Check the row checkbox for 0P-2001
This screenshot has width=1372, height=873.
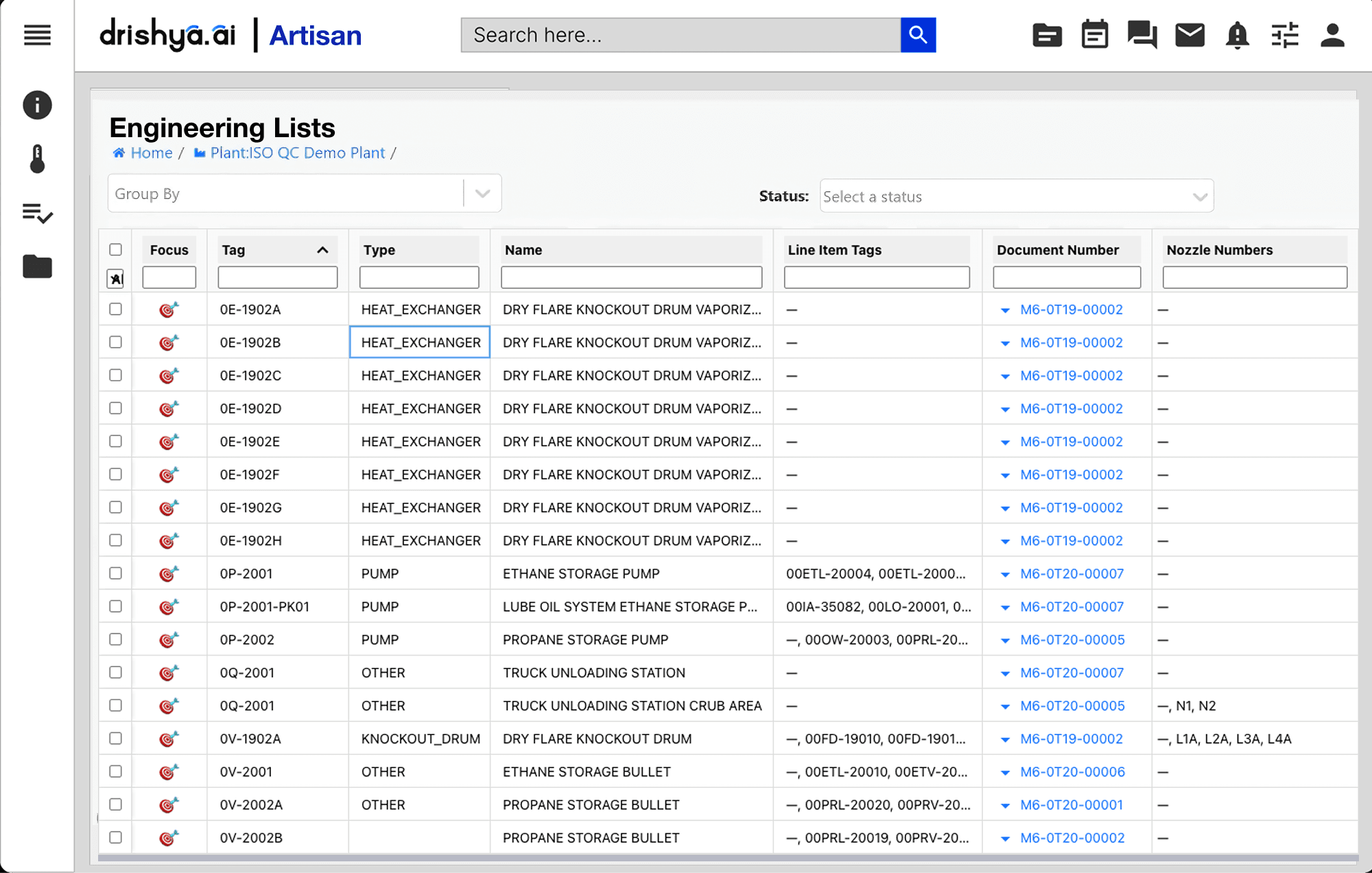tap(115, 573)
